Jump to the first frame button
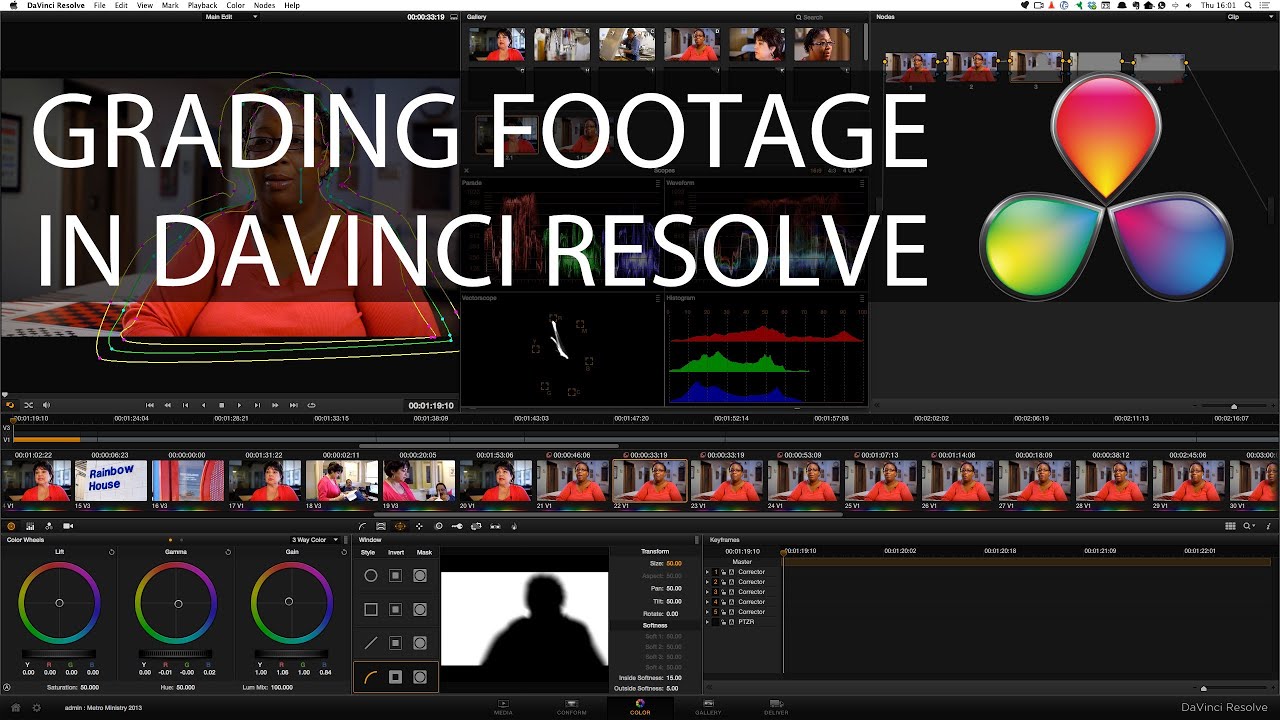Image resolution: width=1280 pixels, height=720 pixels. click(150, 405)
